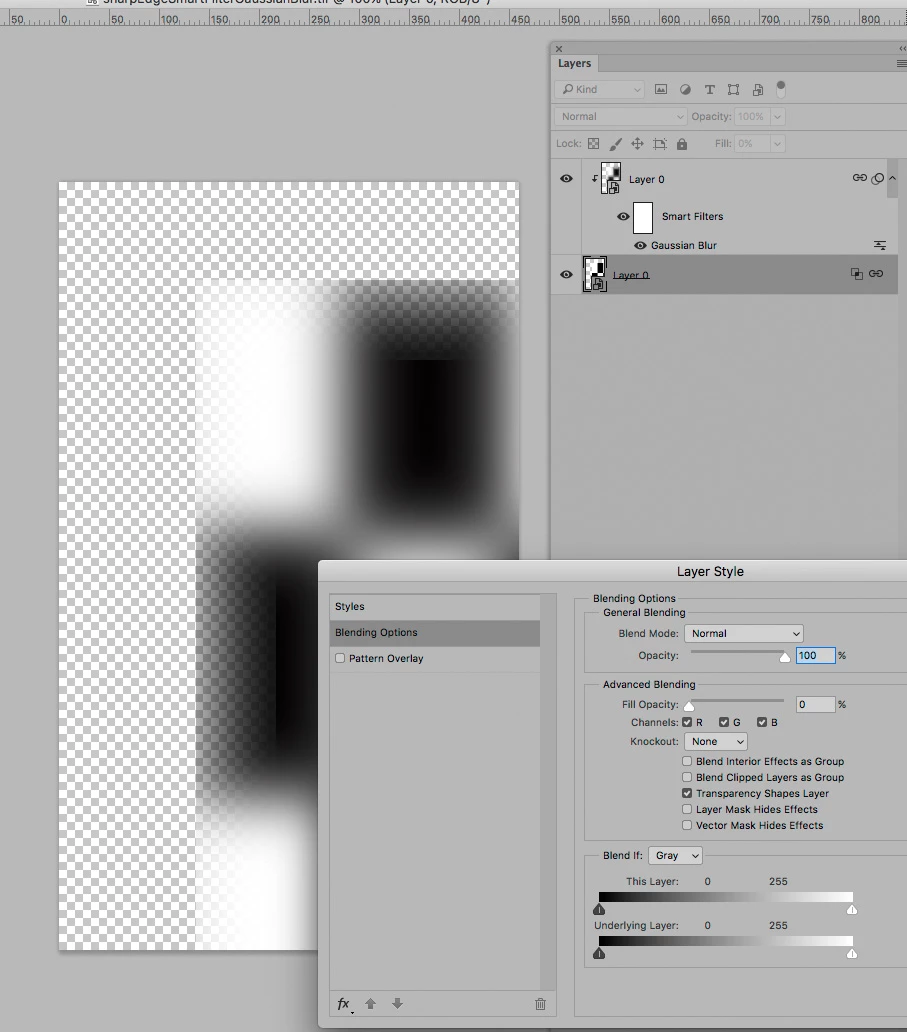The width and height of the screenshot is (907, 1032).
Task: Select the Pattern Overlay list entry label
Action: click(386, 658)
